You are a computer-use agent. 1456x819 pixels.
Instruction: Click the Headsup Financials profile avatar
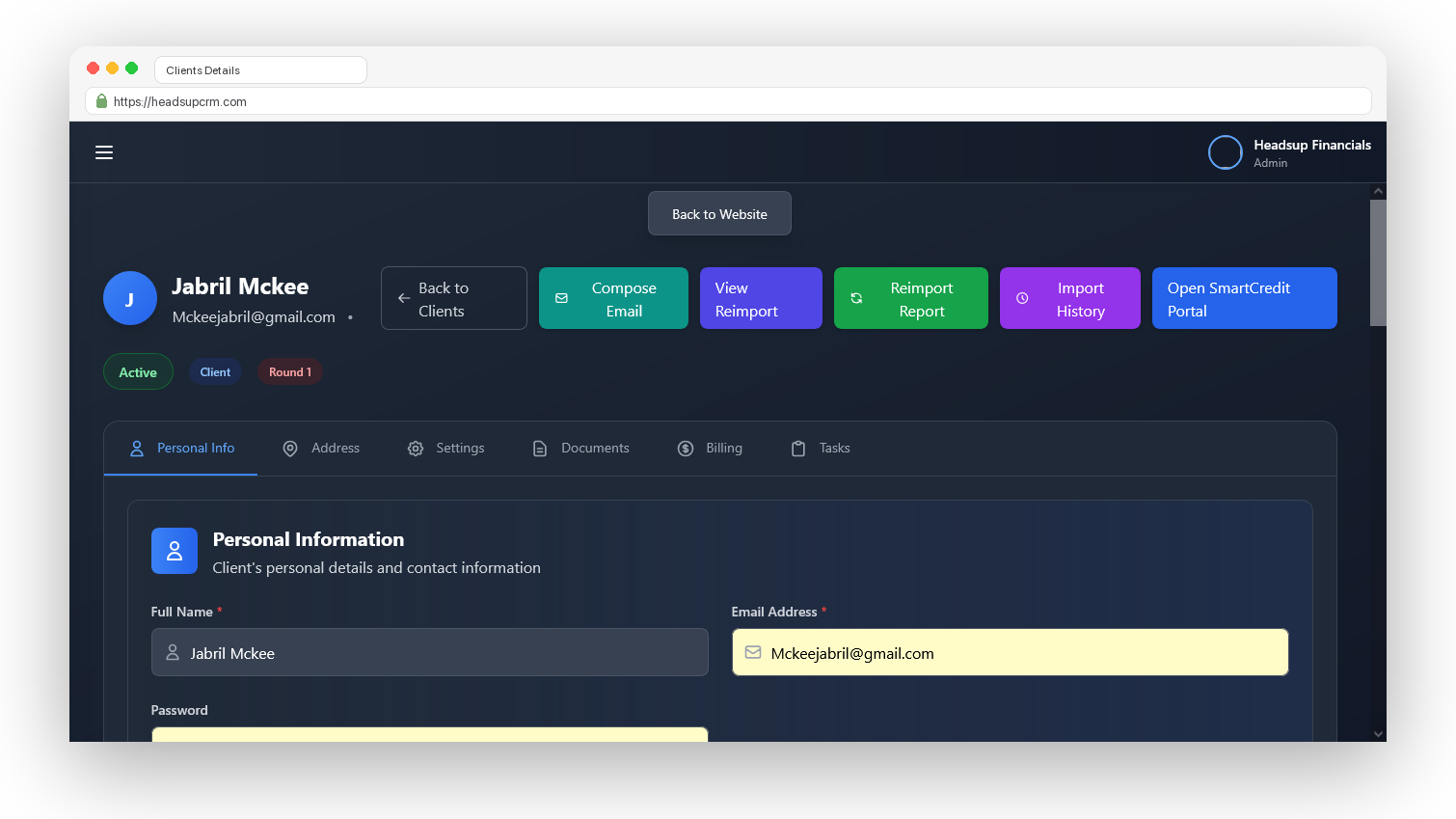(1226, 152)
